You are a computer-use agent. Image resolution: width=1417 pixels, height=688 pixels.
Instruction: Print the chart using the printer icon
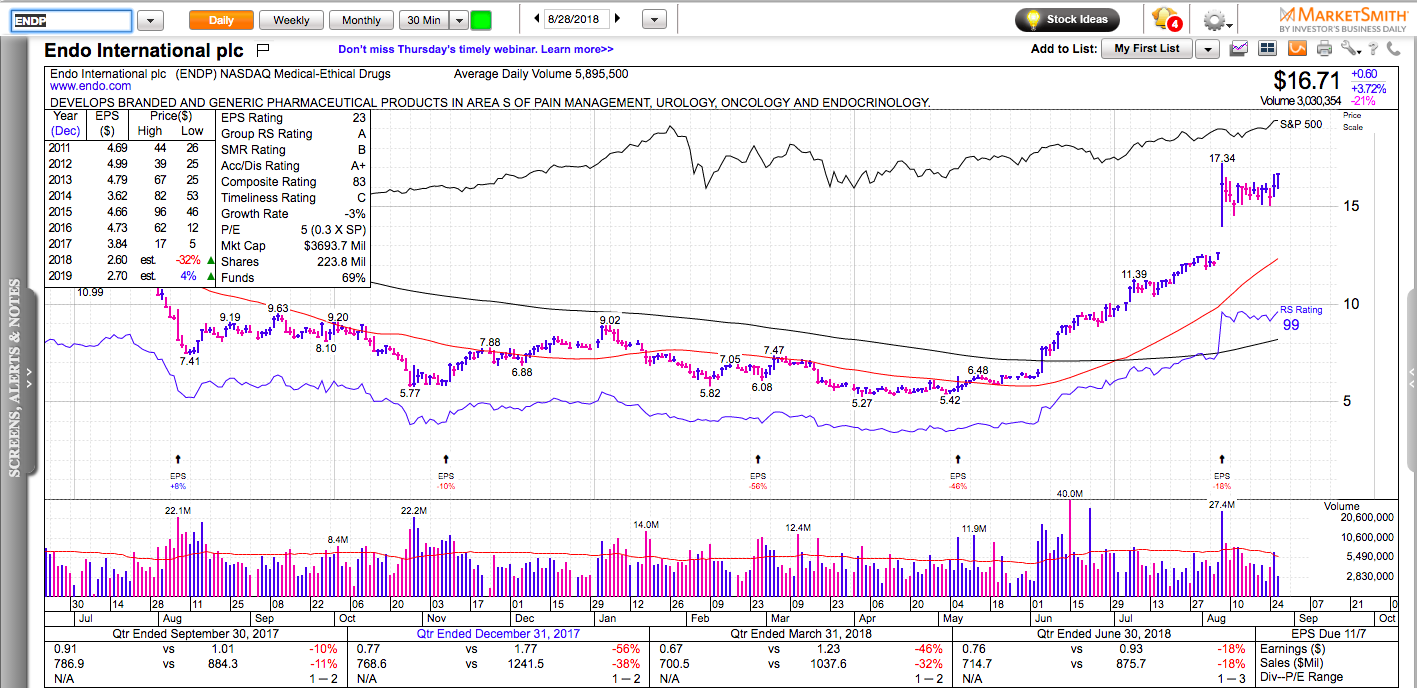(x=1325, y=48)
